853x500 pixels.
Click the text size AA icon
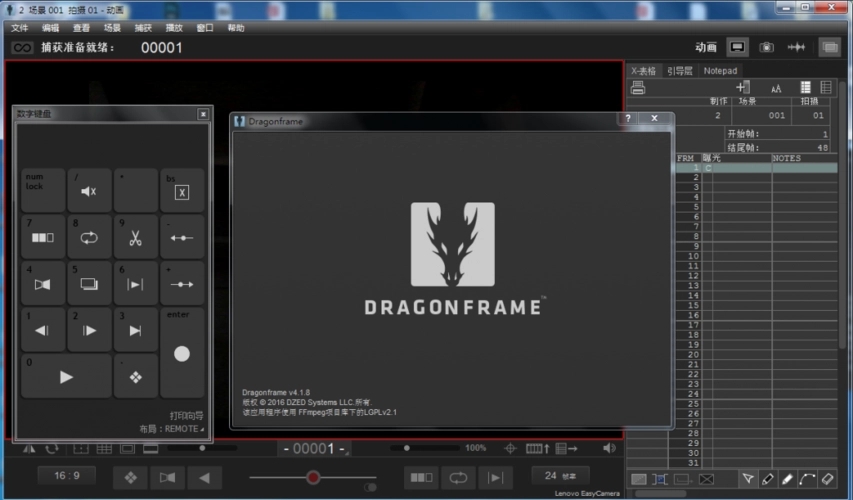(775, 88)
